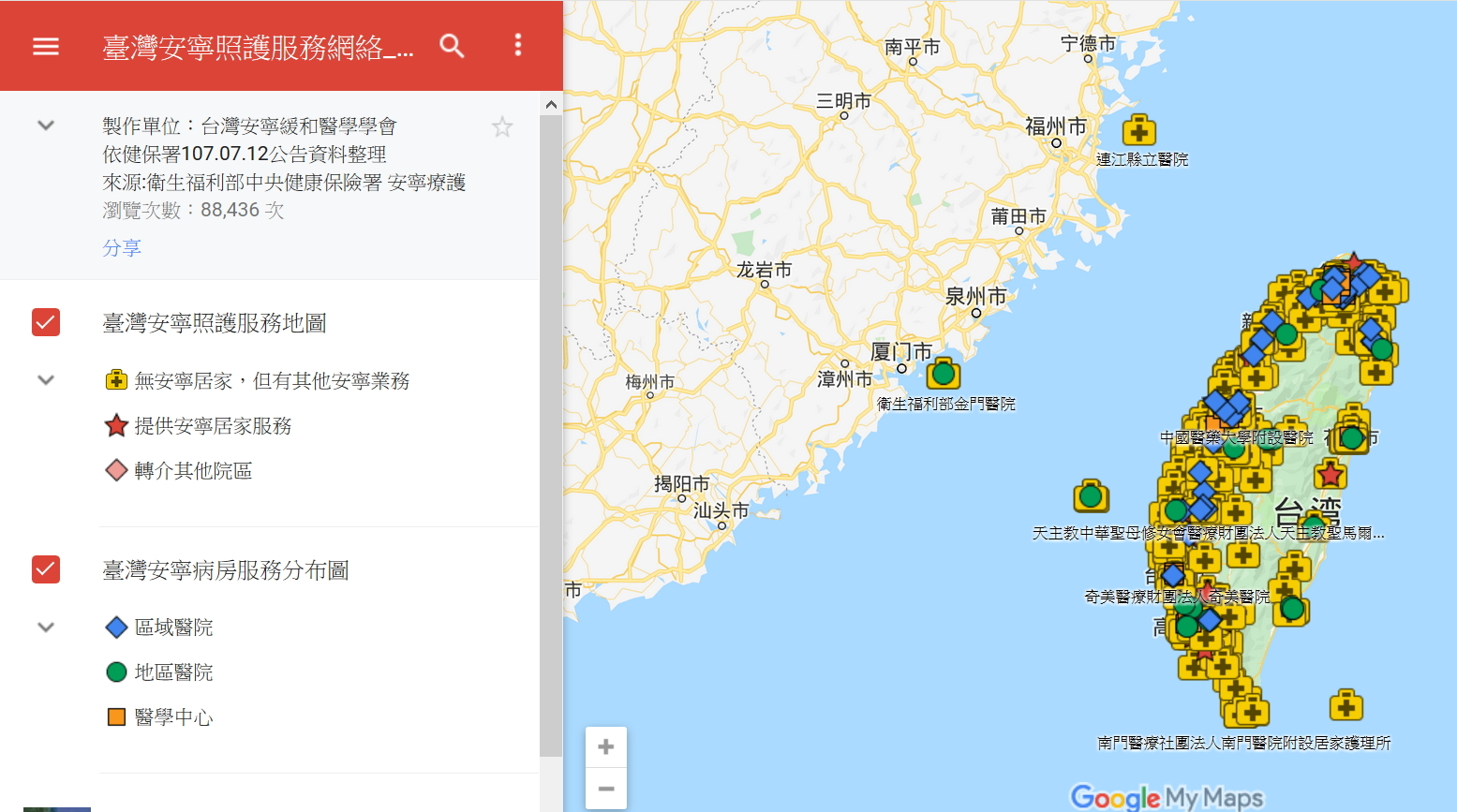1457x812 pixels.
Task: Click the 製作單位：台灣安寧緩和醫學學會 description line
Action: click(249, 126)
